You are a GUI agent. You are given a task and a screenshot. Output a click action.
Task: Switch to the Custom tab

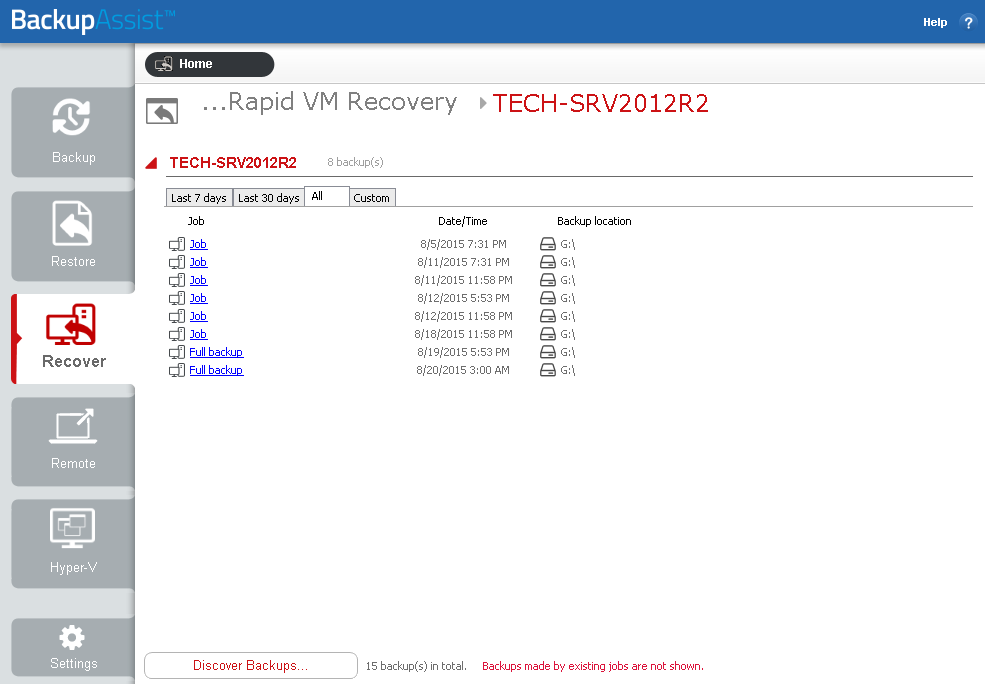click(372, 197)
